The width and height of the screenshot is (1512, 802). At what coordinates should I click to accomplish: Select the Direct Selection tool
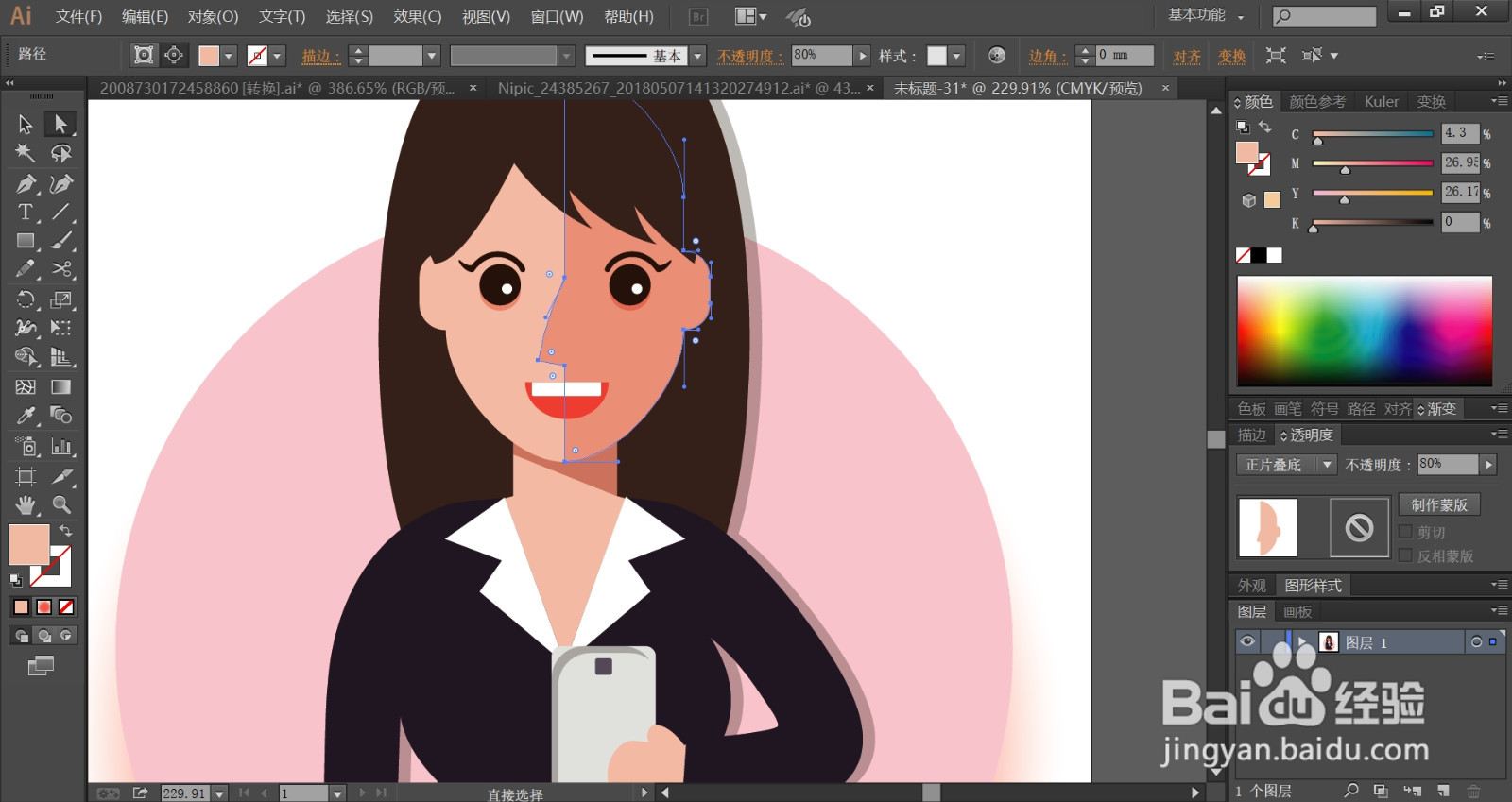point(61,124)
